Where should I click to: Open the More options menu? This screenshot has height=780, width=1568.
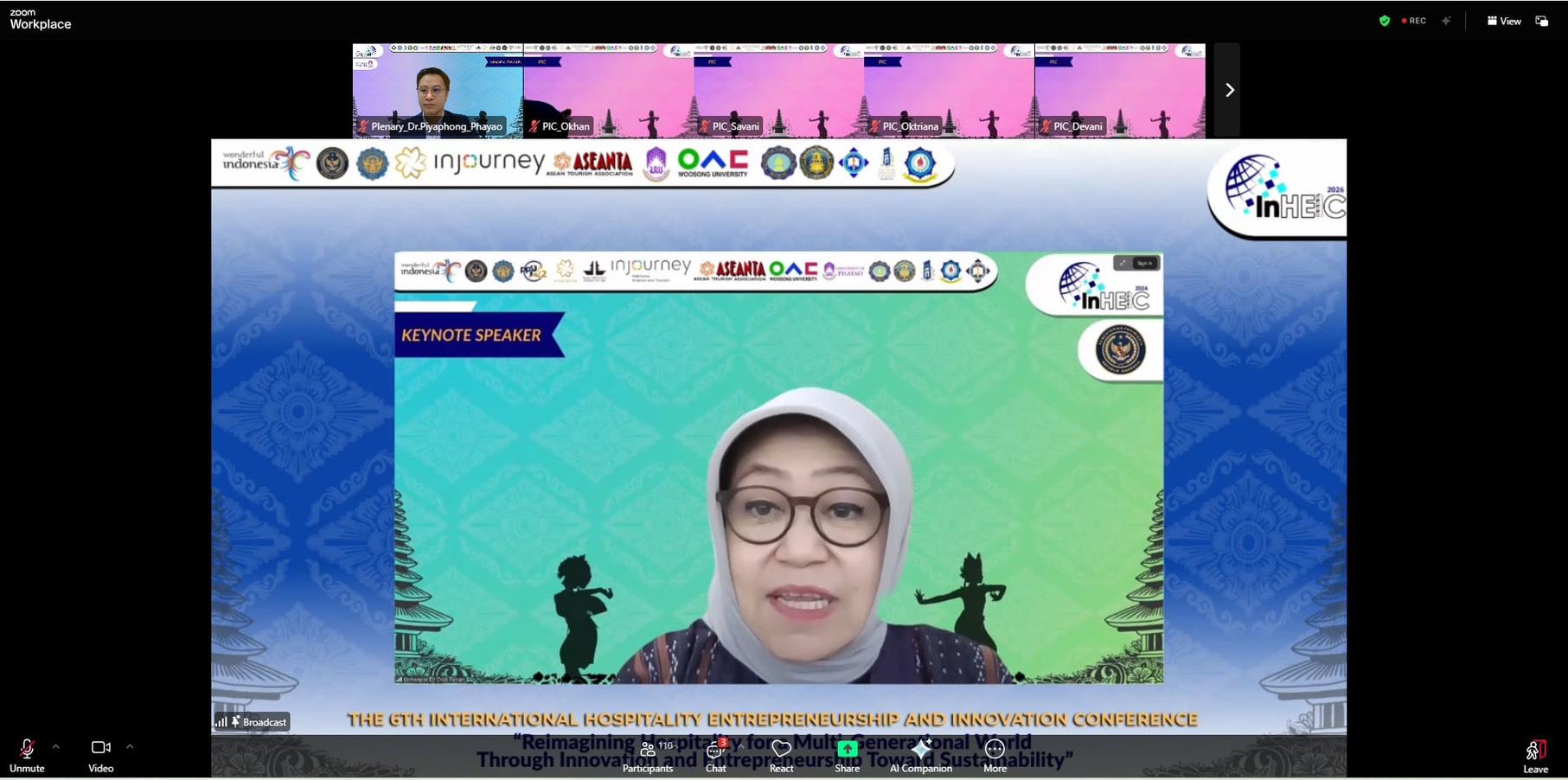pos(995,756)
